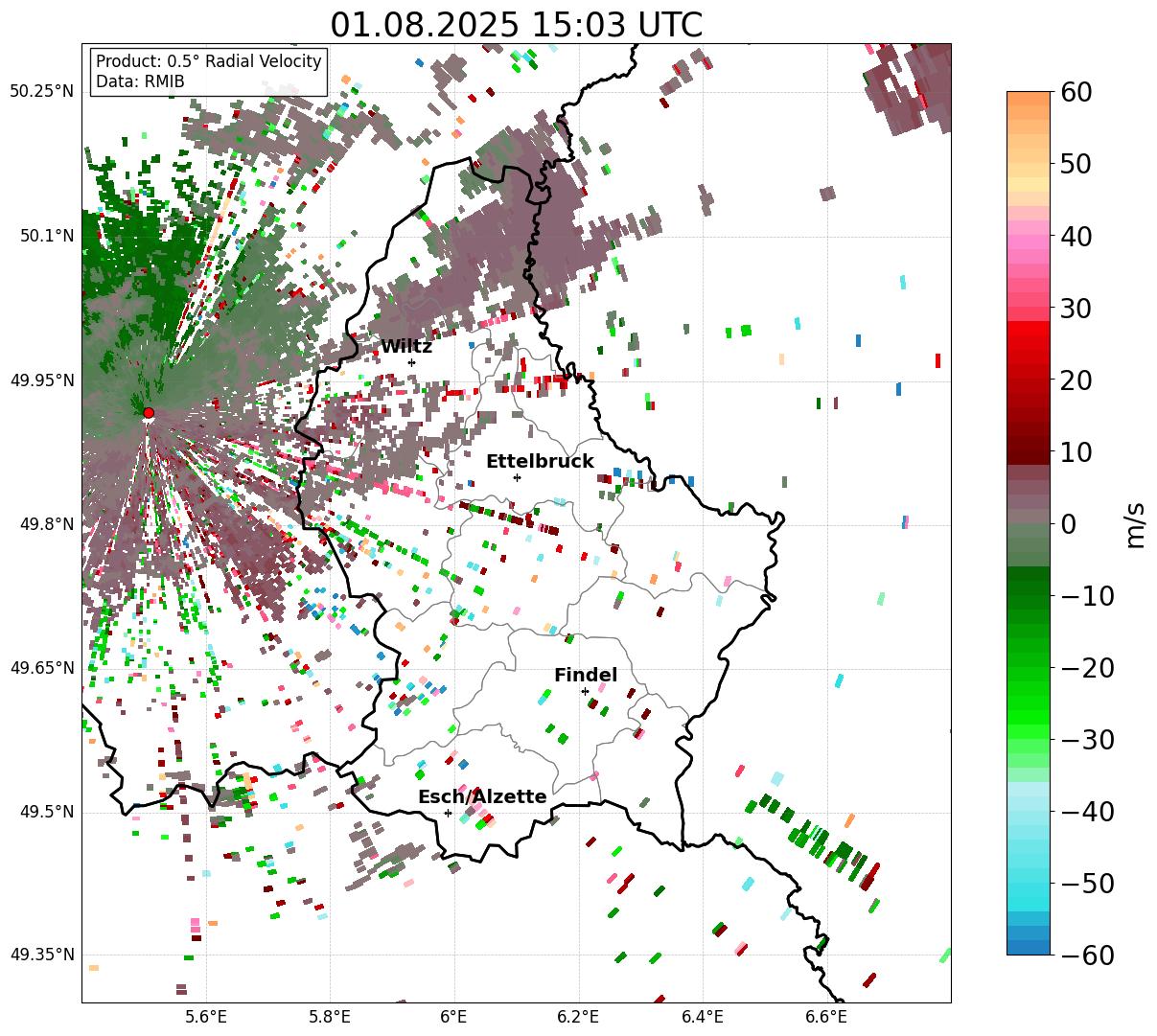Click the Wiltz station cross marker
This screenshot has width=1157, height=1036.
411,362
